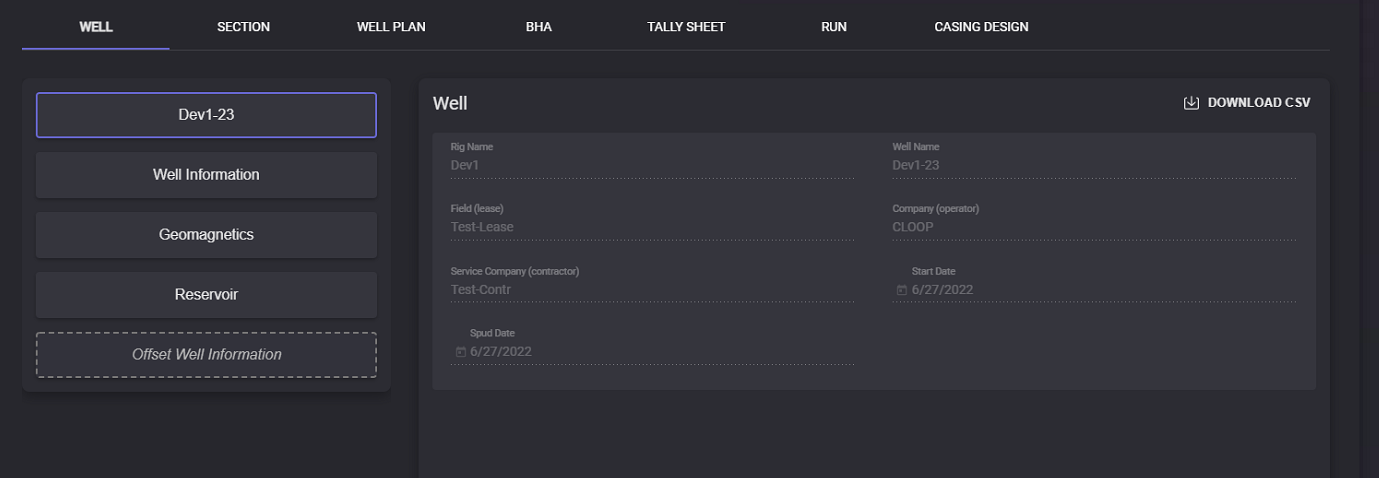Click the Service Company (contractor) field

652,290
